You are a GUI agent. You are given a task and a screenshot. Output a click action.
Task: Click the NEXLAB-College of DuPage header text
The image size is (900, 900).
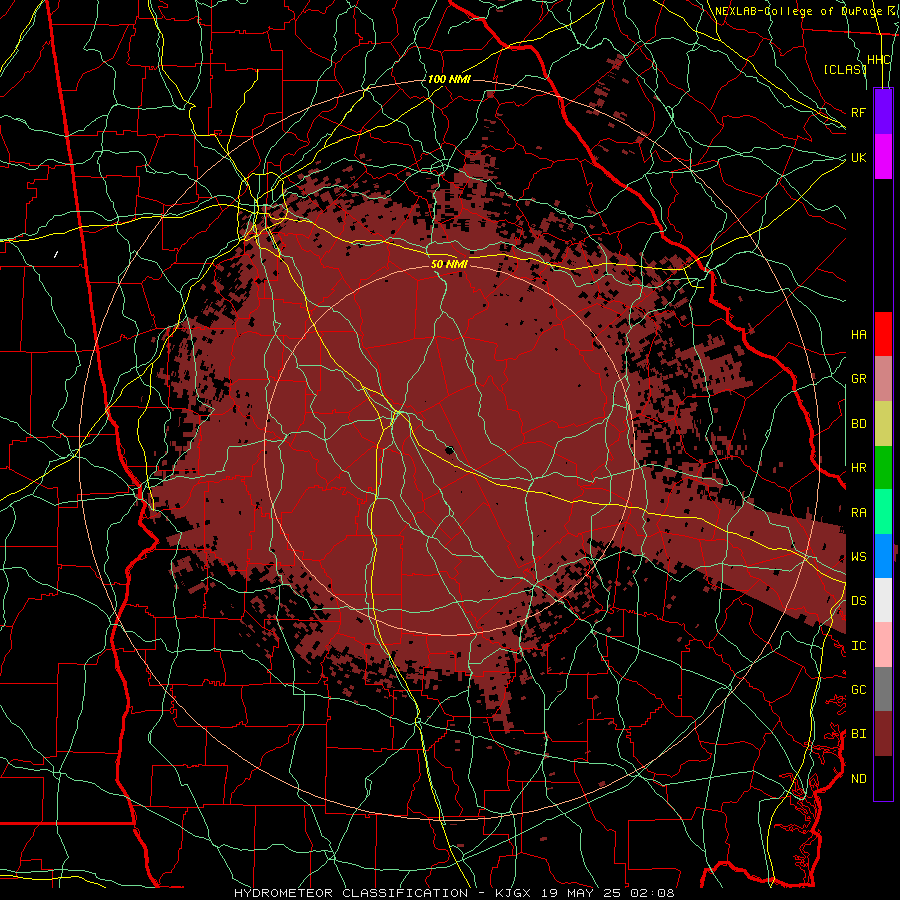pyautogui.click(x=798, y=11)
